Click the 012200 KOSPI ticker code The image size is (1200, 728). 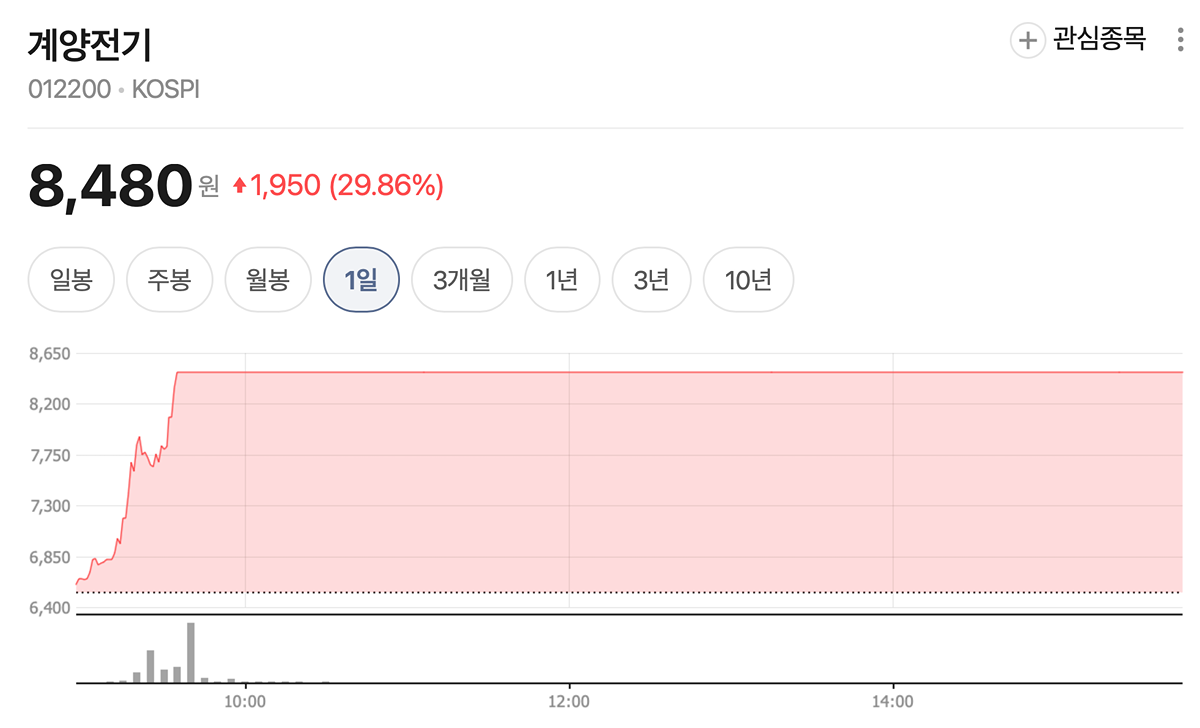coord(114,89)
